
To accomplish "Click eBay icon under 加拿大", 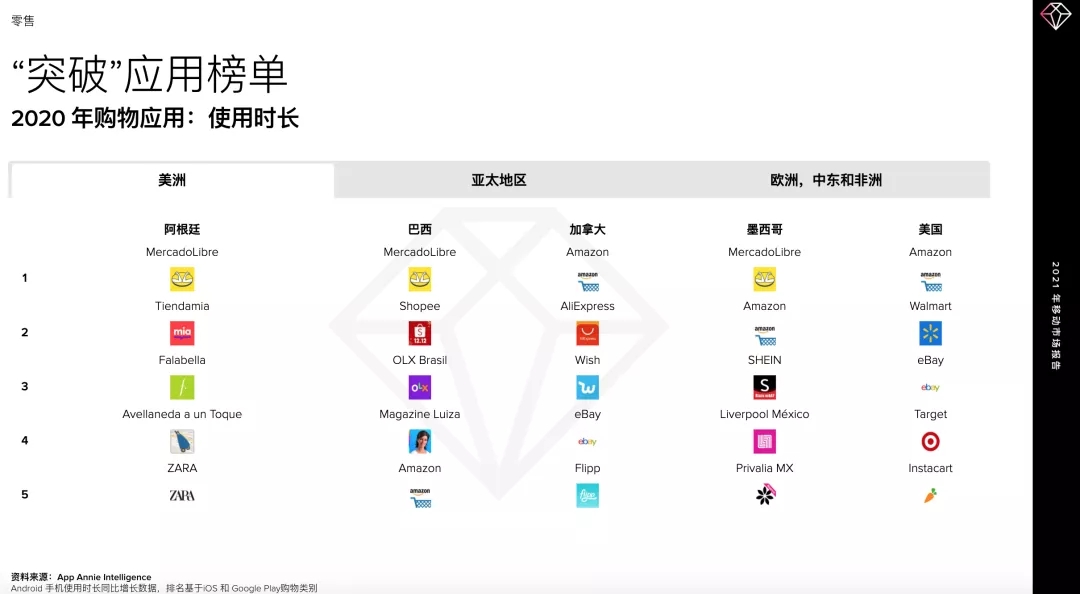I will 588,442.
